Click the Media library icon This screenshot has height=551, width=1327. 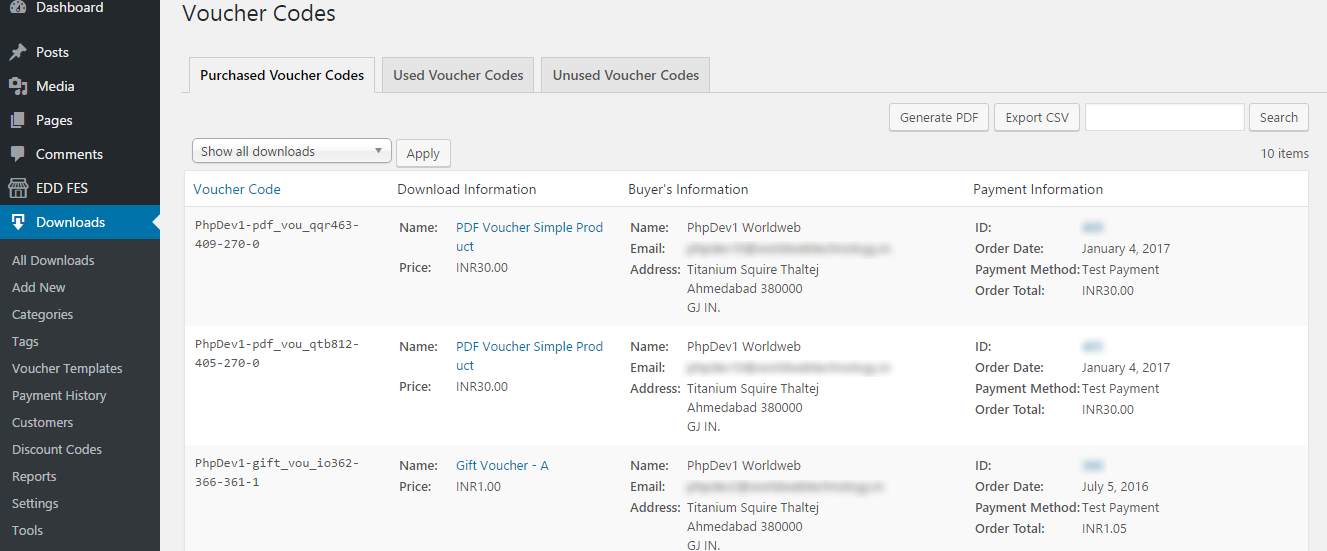(x=18, y=86)
